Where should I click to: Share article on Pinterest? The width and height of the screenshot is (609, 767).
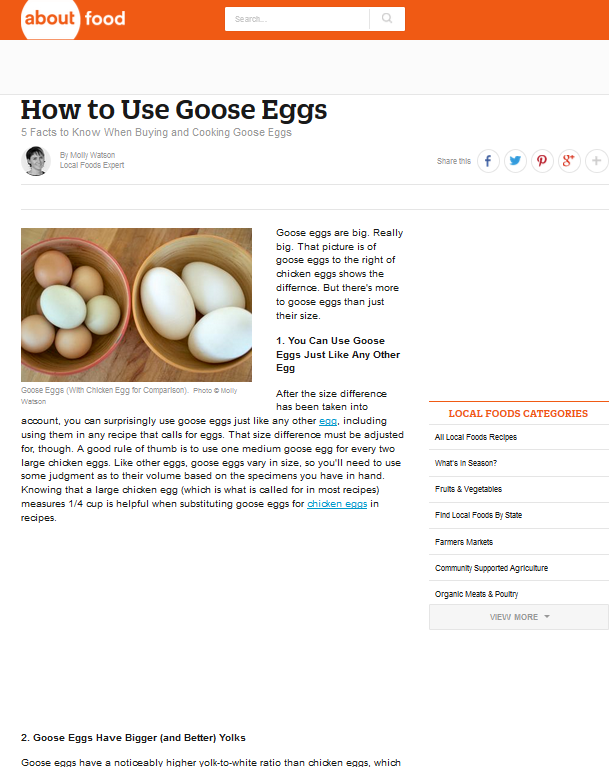tap(542, 160)
